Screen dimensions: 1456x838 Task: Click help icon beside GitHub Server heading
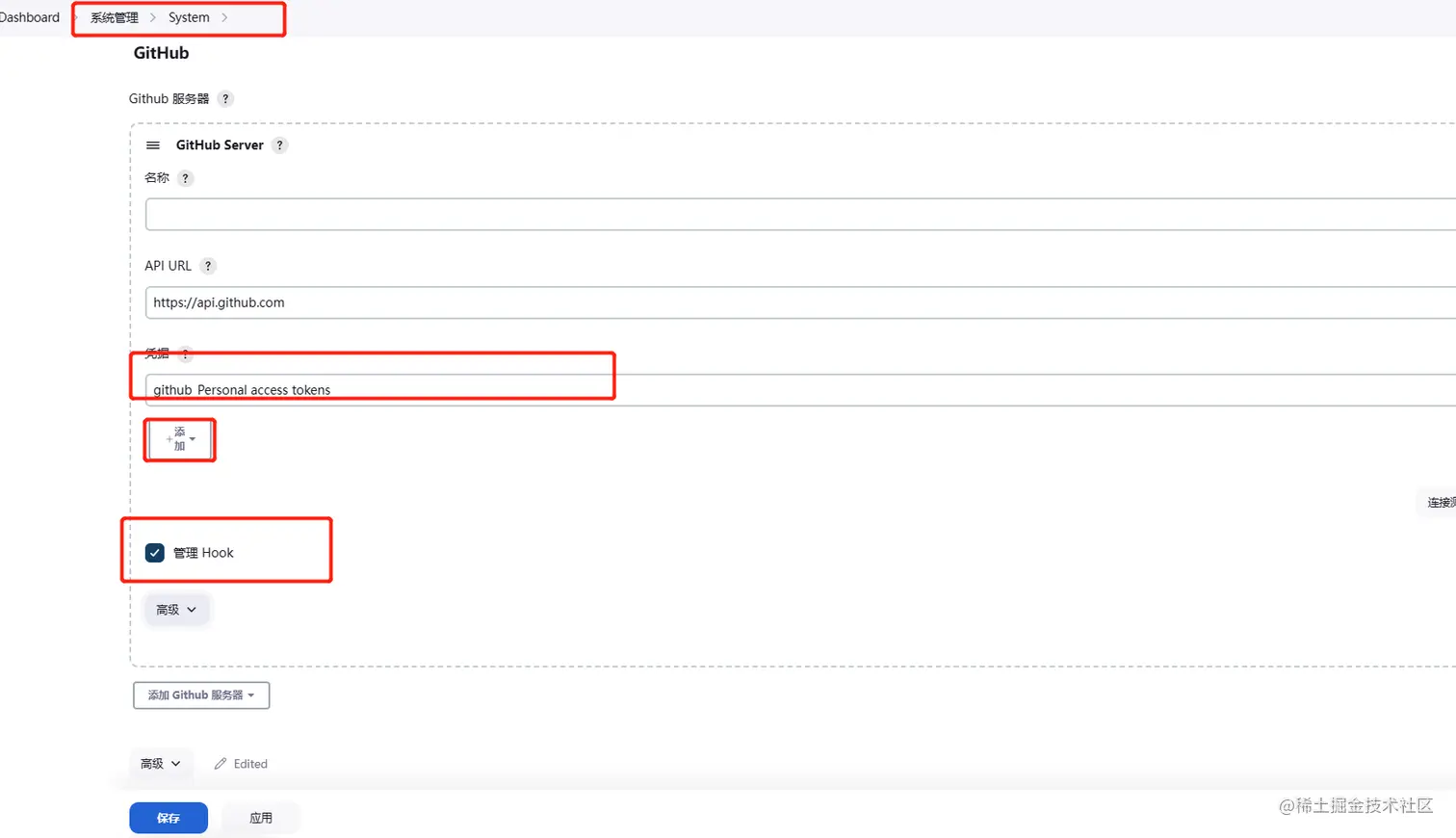(x=279, y=145)
